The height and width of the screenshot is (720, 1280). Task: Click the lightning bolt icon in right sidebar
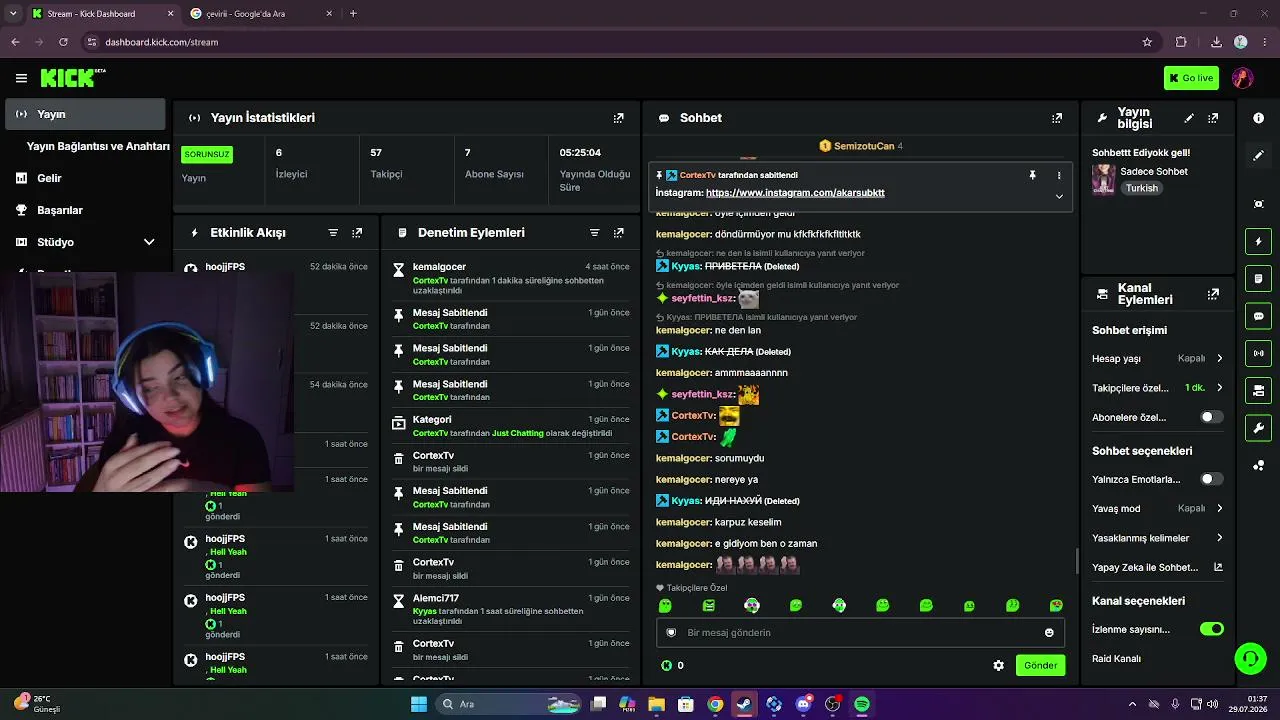tap(1258, 241)
